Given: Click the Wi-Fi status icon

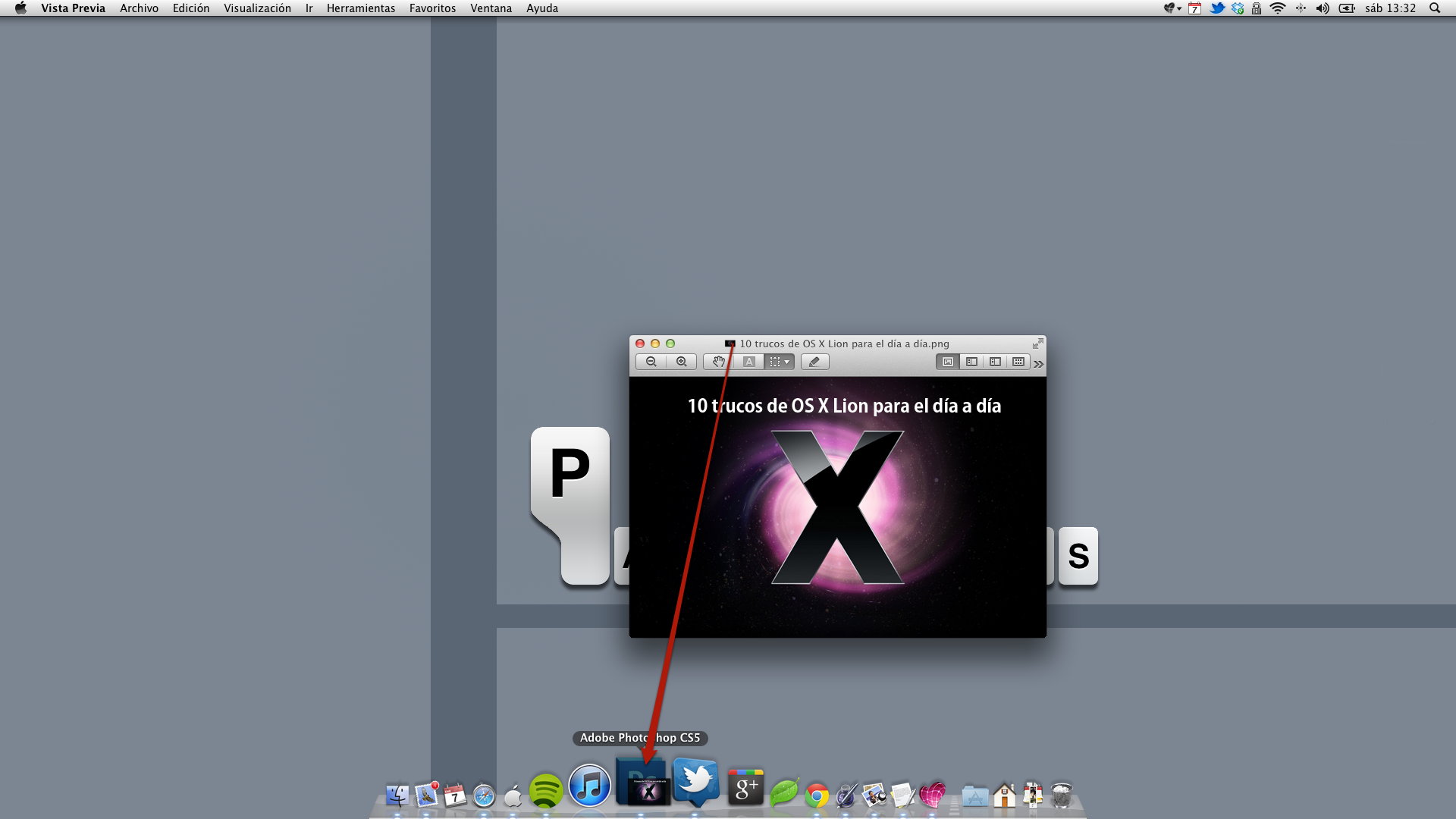Looking at the screenshot, I should (1278, 8).
